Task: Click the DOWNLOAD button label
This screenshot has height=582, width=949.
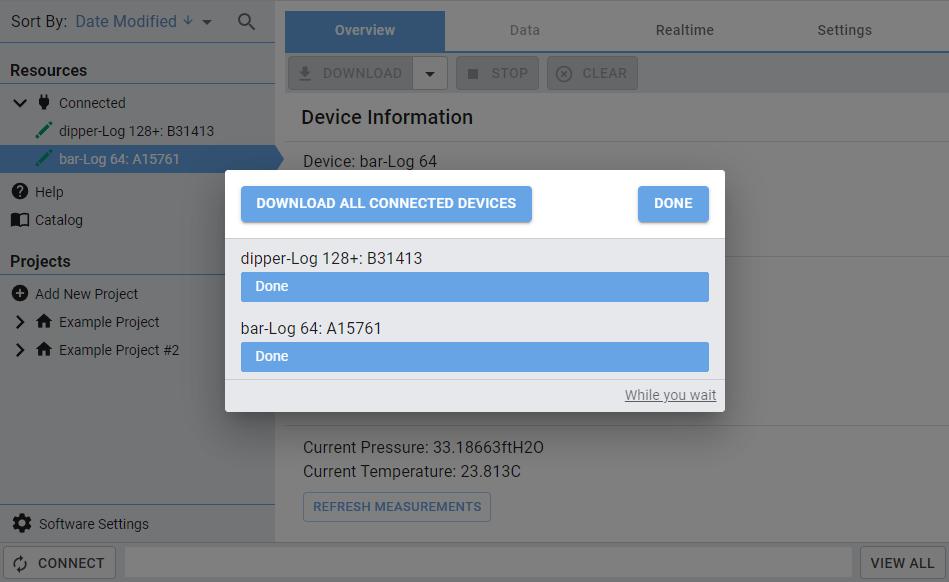Action: (362, 73)
